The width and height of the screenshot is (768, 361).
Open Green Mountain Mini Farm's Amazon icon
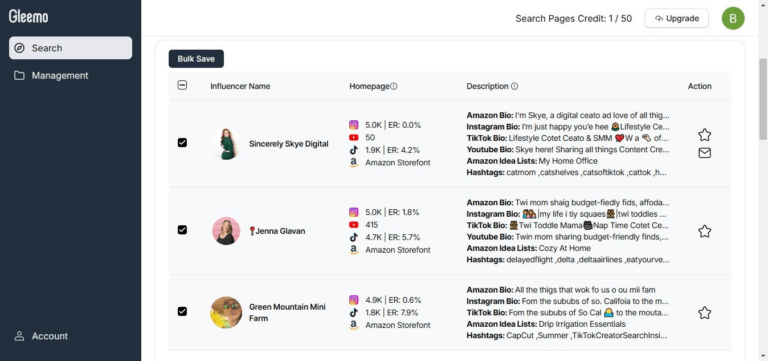(354, 325)
